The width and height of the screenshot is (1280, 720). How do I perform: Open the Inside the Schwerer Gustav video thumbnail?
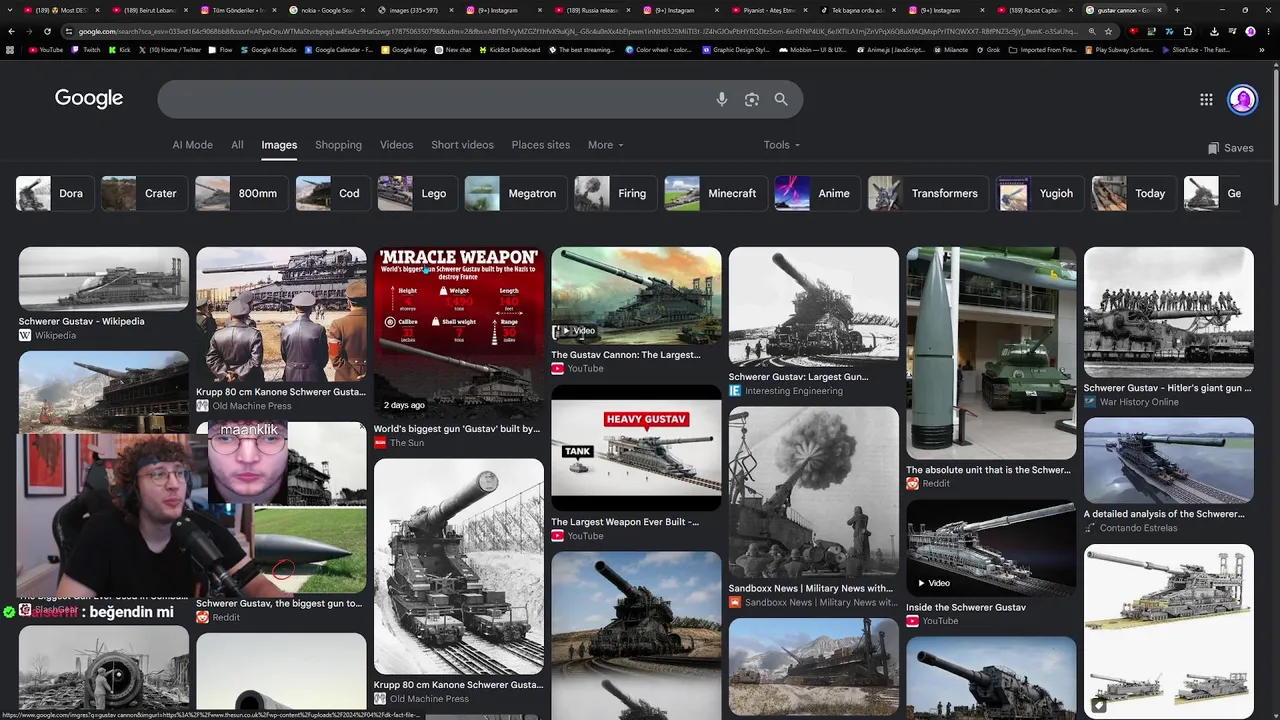coord(991,547)
